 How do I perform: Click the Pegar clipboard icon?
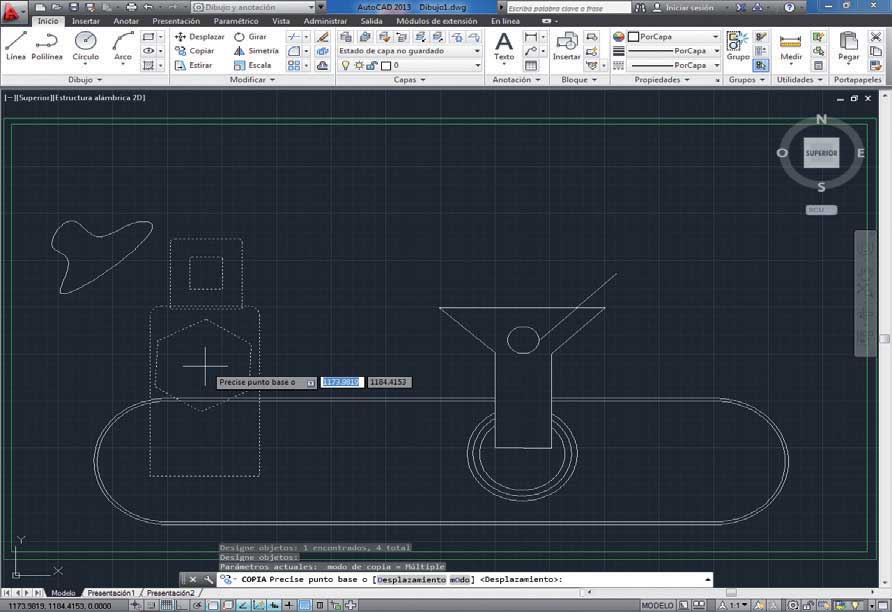[848, 46]
